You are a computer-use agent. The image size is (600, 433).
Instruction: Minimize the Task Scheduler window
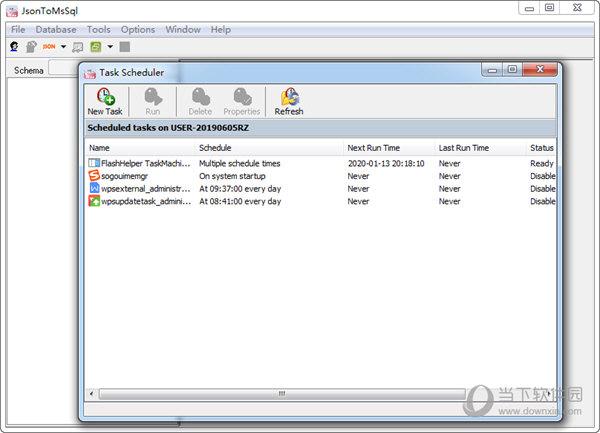tap(492, 70)
